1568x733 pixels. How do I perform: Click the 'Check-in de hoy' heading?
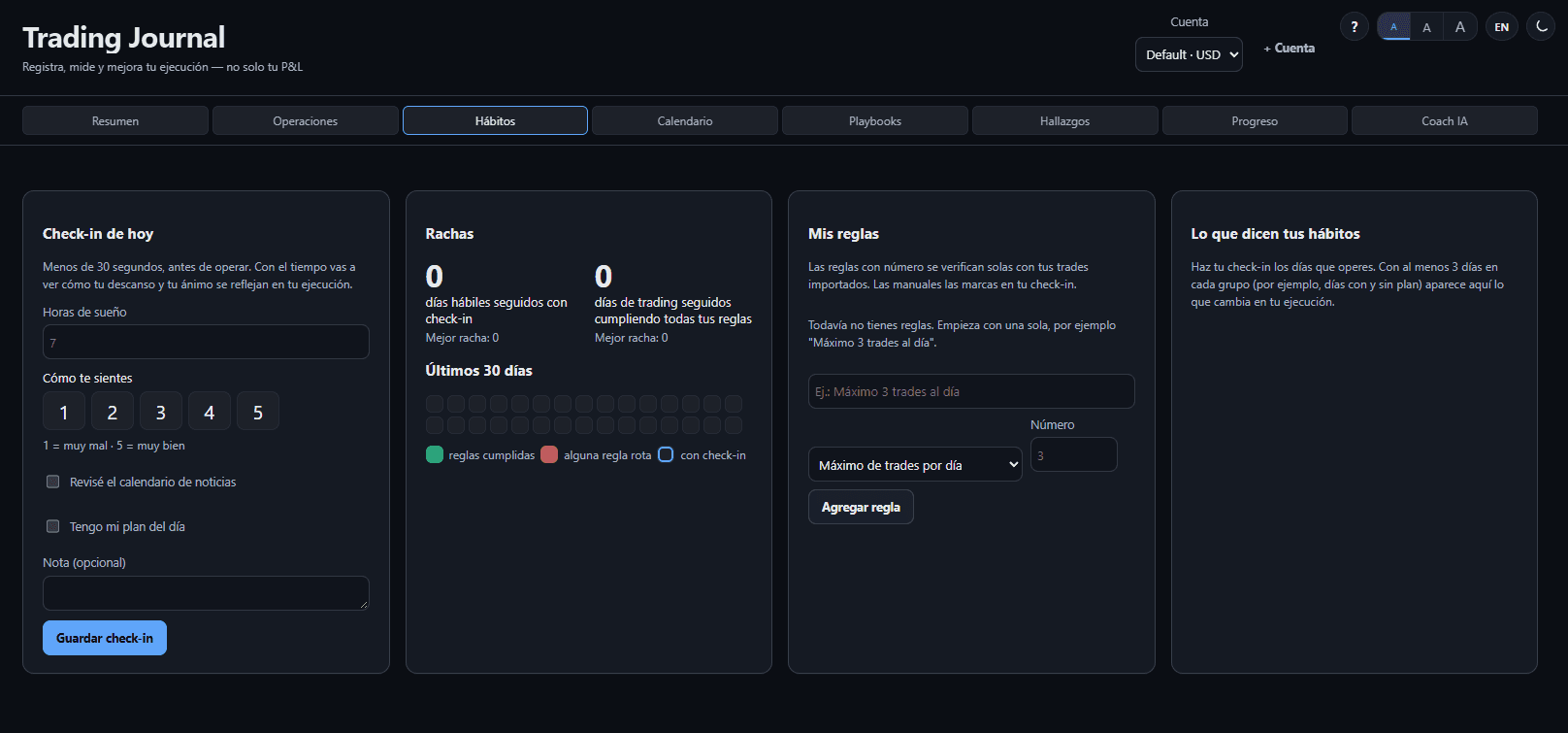tap(98, 233)
